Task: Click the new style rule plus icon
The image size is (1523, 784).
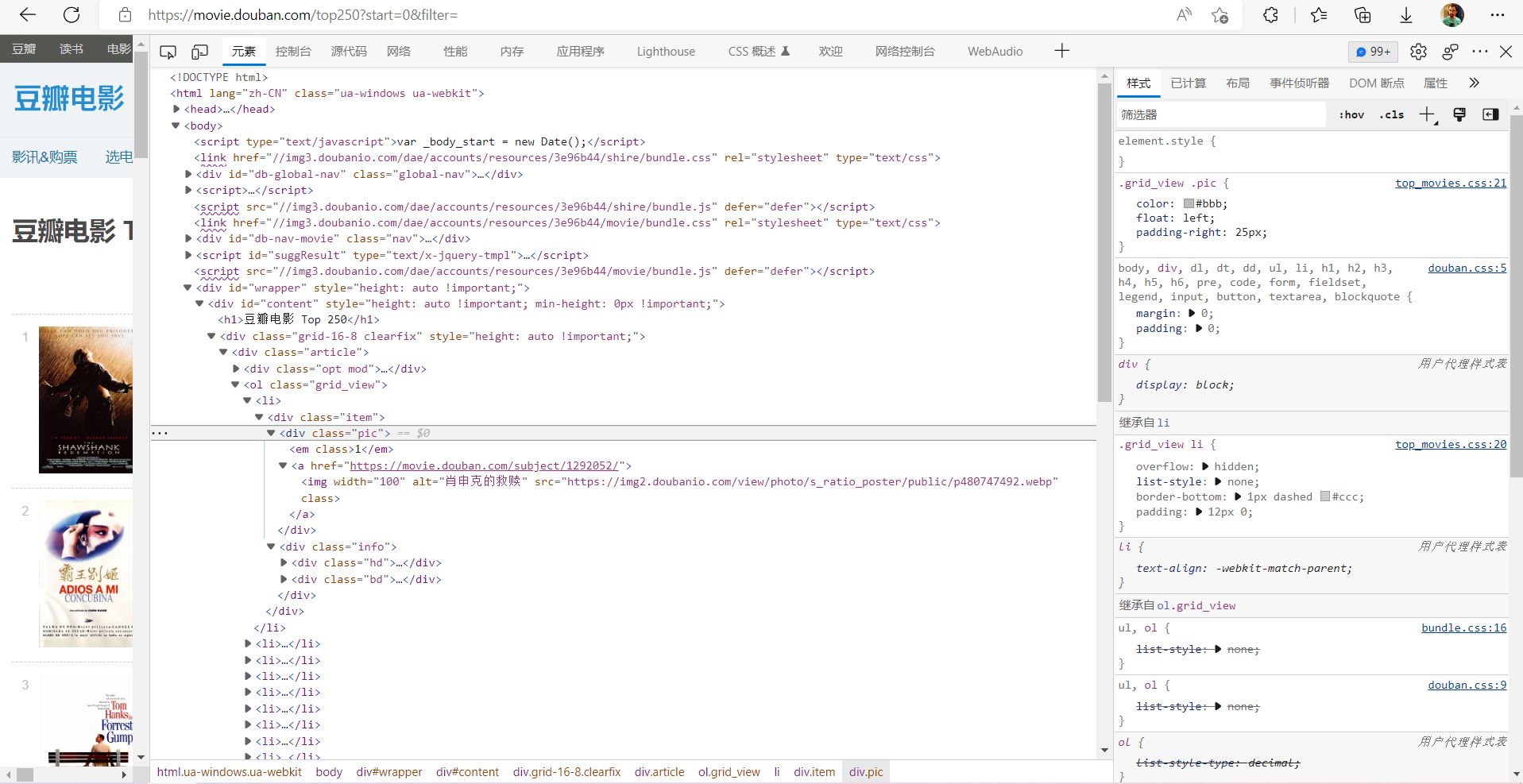Action: pos(1427,115)
